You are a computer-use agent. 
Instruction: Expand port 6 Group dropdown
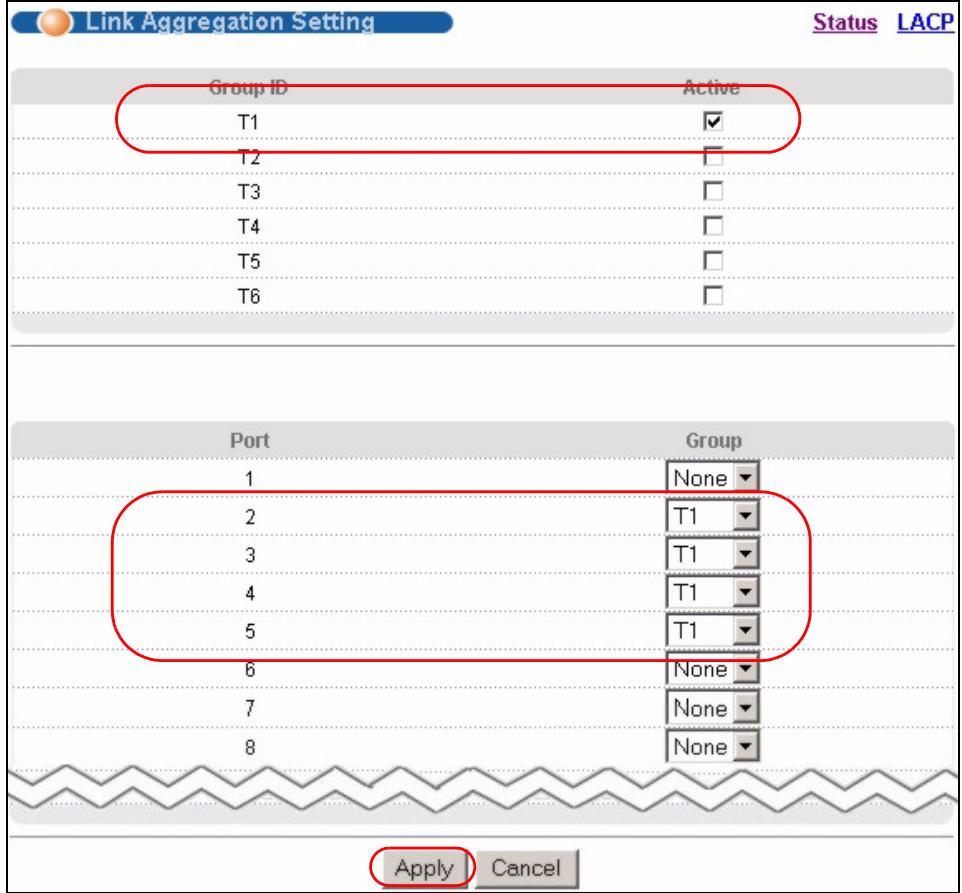click(712, 669)
